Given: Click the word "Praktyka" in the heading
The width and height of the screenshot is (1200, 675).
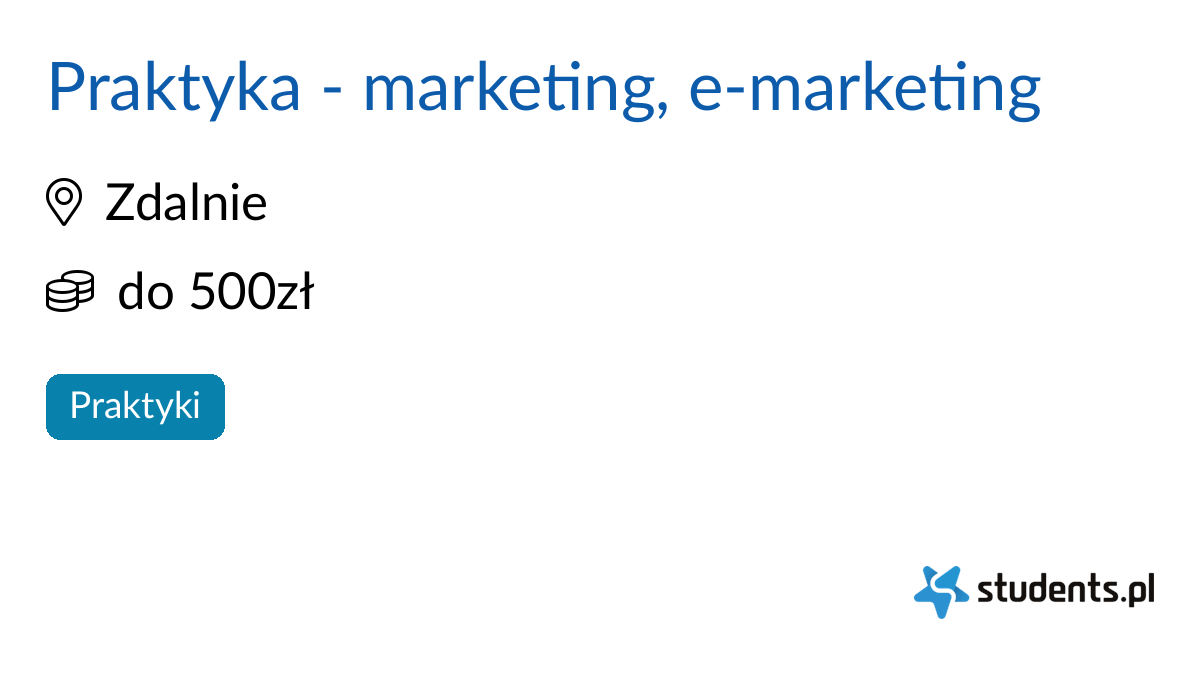Looking at the screenshot, I should (174, 88).
